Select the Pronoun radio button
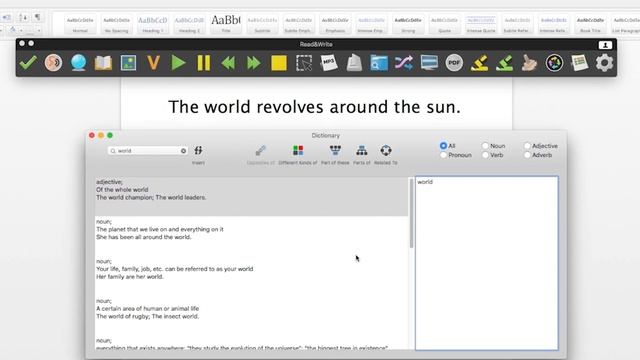This screenshot has height=360, width=640. (443, 155)
